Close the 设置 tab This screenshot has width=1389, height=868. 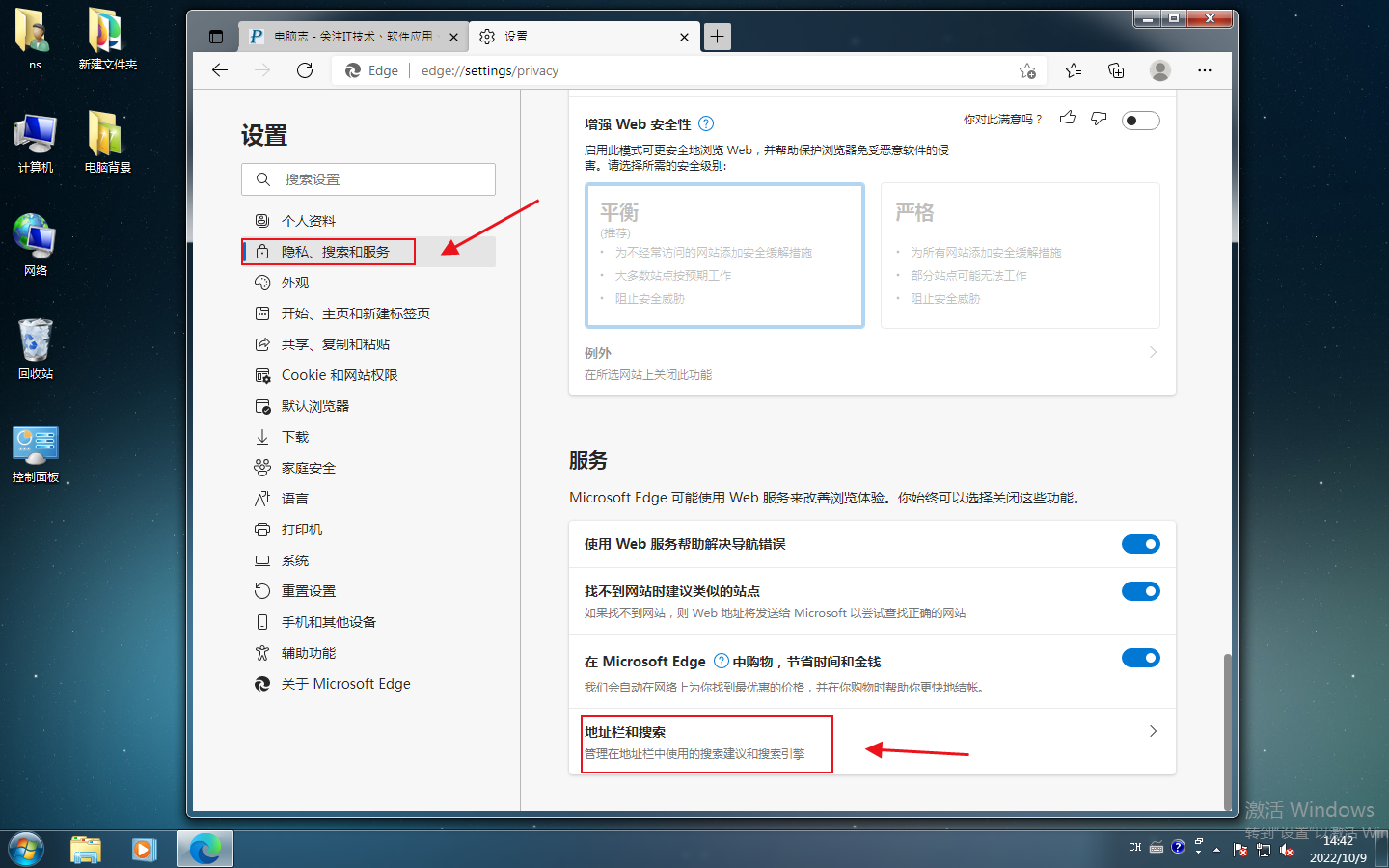684,37
